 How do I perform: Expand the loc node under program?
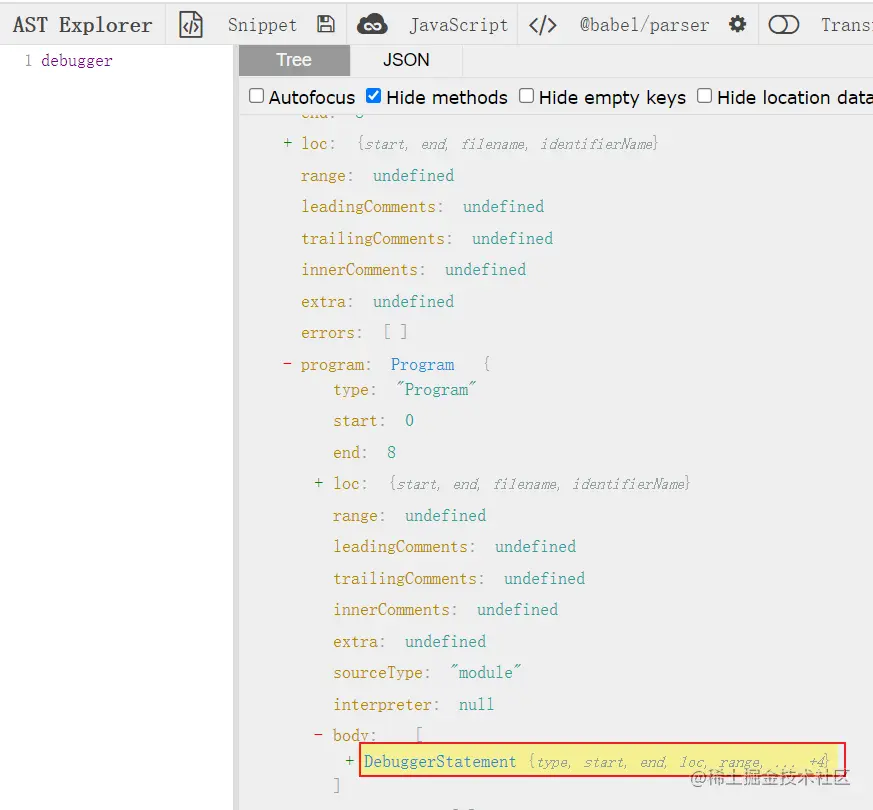pyautogui.click(x=318, y=483)
